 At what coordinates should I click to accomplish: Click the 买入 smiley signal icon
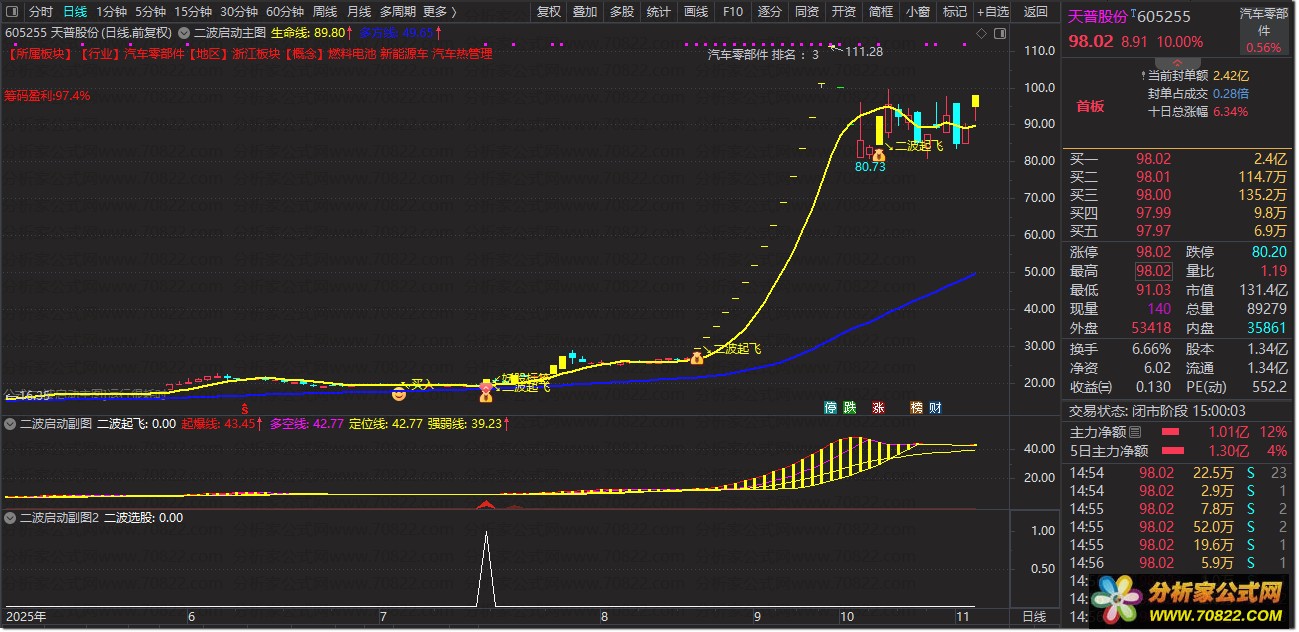click(x=399, y=393)
